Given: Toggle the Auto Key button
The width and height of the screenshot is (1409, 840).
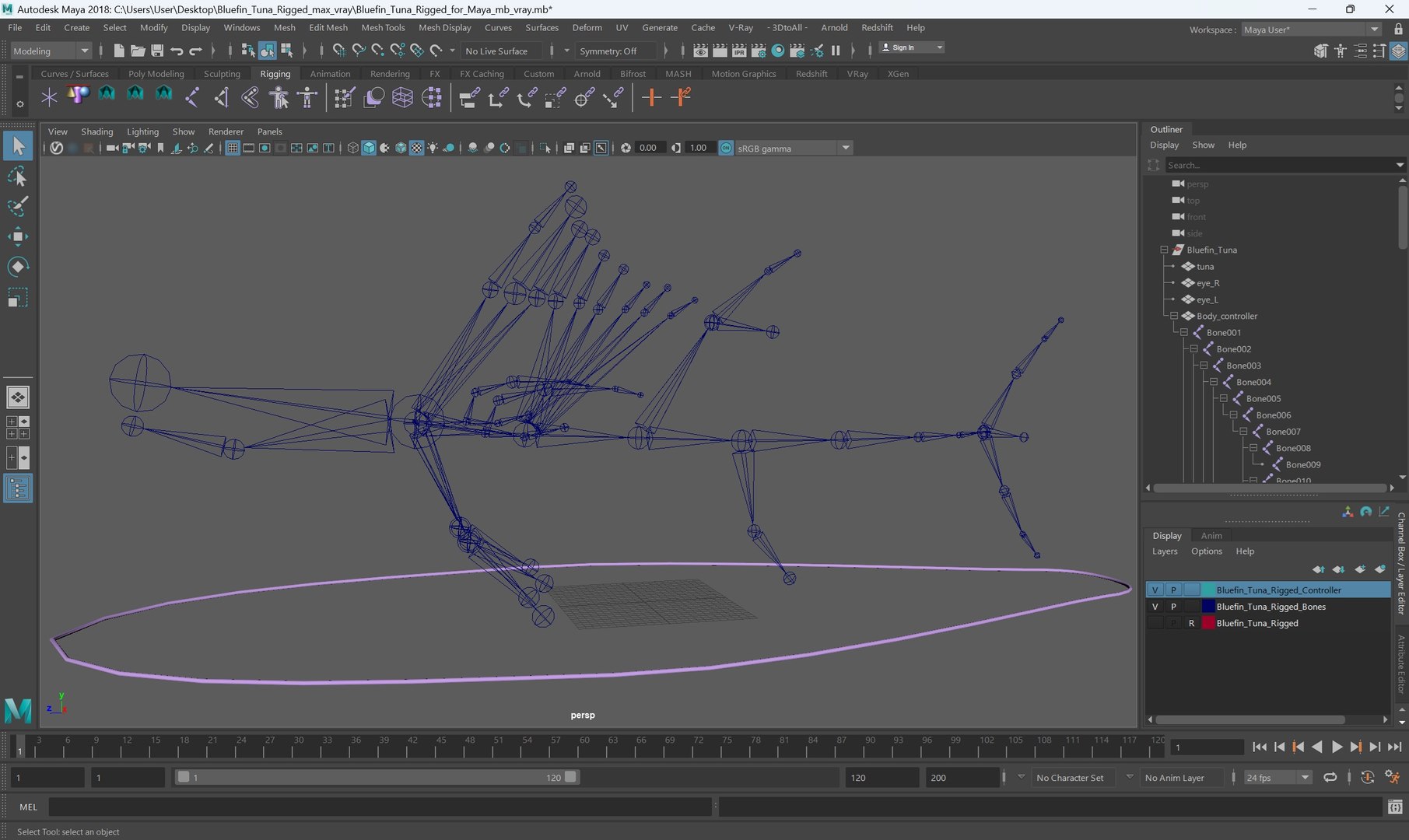Looking at the screenshot, I should tap(1368, 777).
